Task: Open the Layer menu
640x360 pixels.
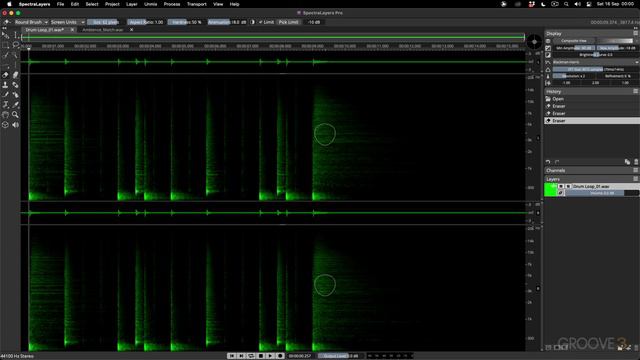Action: click(131, 4)
